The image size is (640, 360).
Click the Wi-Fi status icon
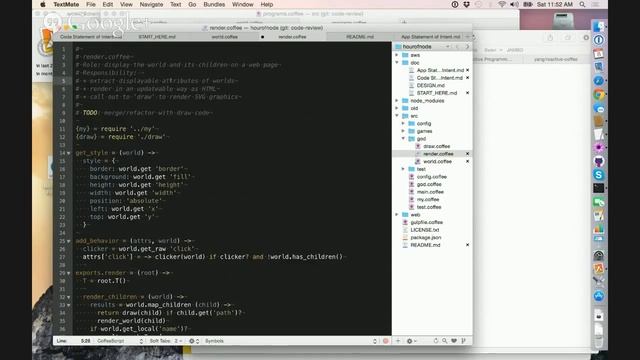(502, 4)
